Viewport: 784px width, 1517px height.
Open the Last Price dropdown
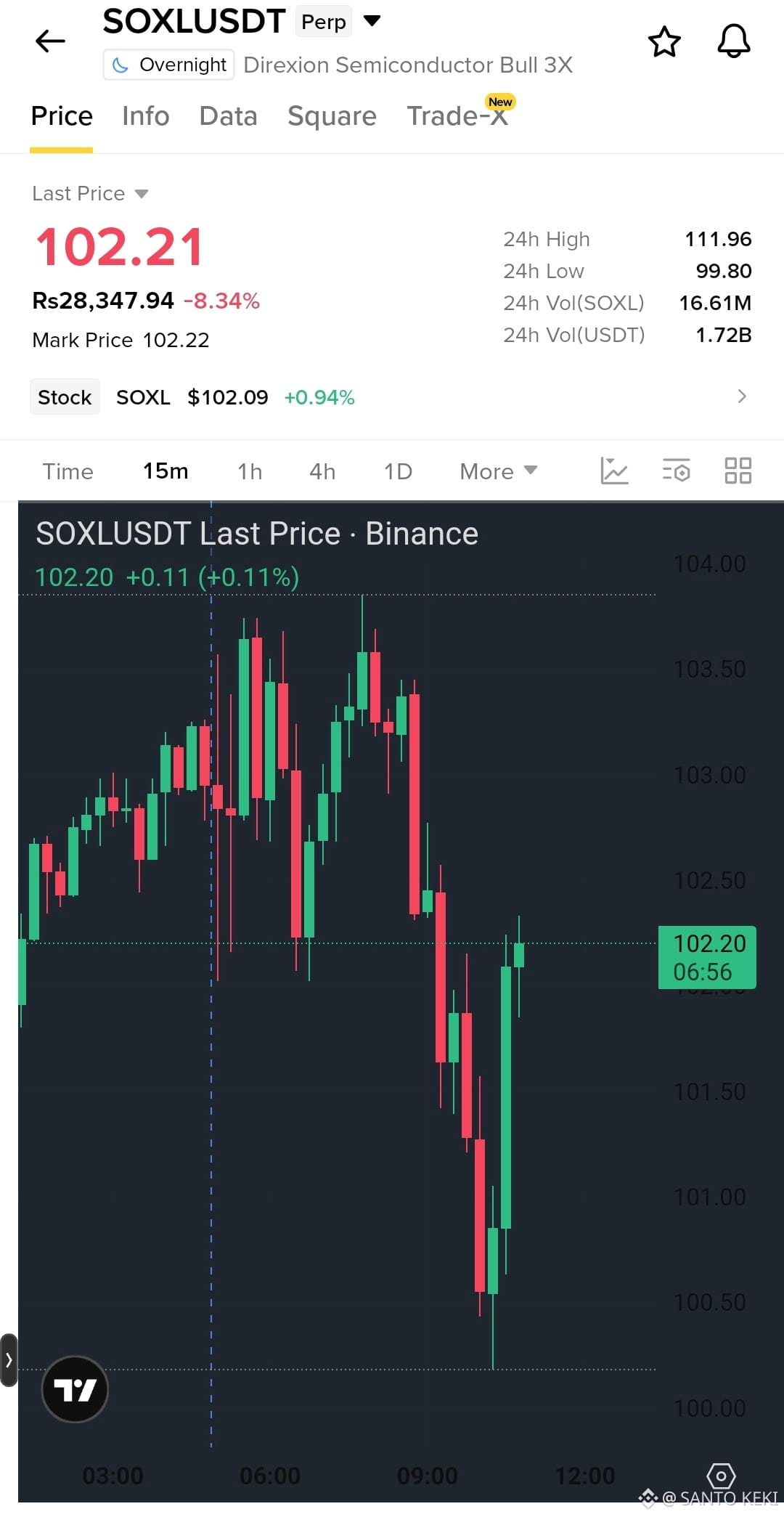90,193
